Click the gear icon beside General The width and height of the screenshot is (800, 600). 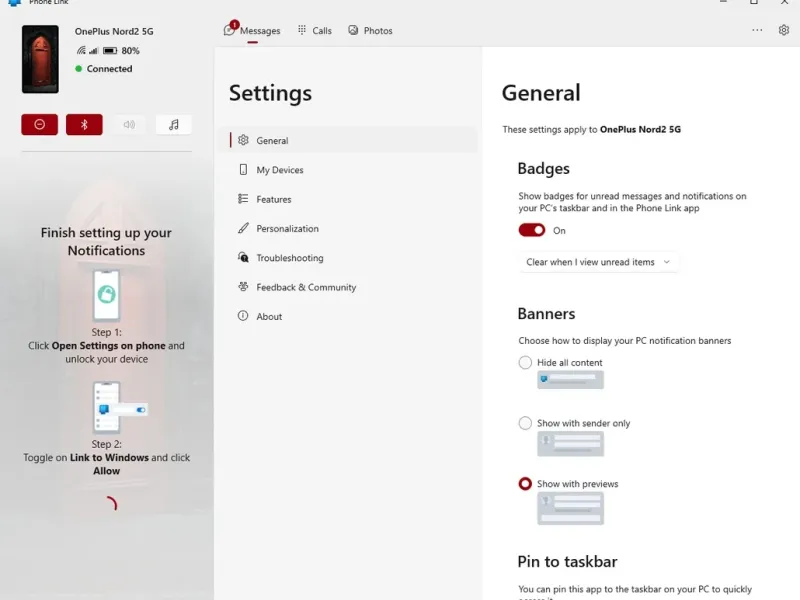243,140
